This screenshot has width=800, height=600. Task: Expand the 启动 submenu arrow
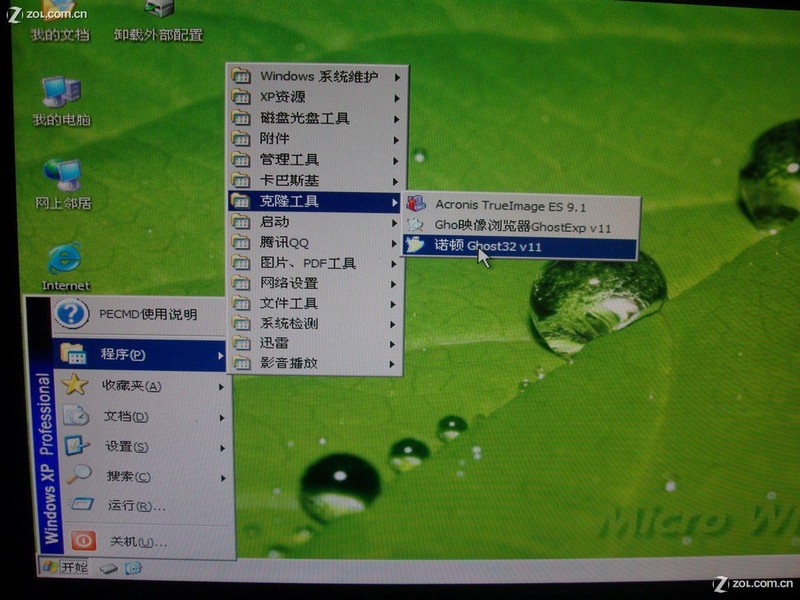click(x=394, y=223)
